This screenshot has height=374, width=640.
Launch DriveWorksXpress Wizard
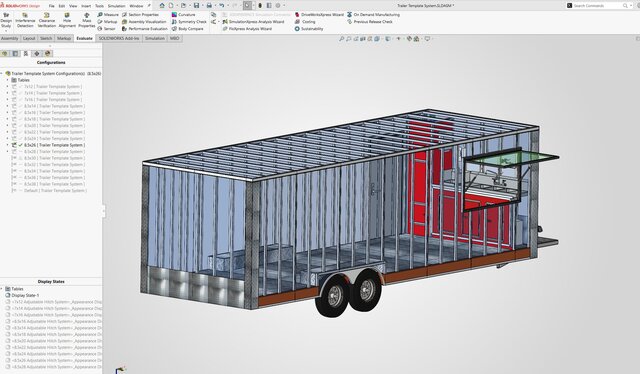(319, 14)
